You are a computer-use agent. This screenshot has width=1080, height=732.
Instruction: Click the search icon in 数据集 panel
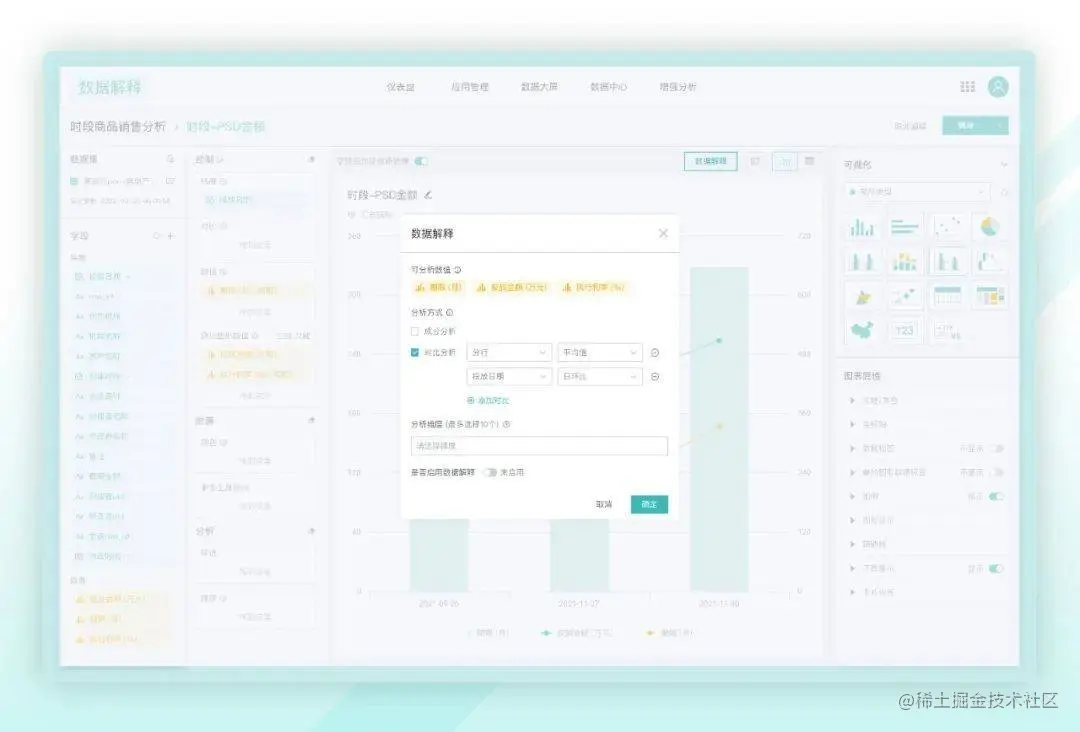(x=170, y=159)
